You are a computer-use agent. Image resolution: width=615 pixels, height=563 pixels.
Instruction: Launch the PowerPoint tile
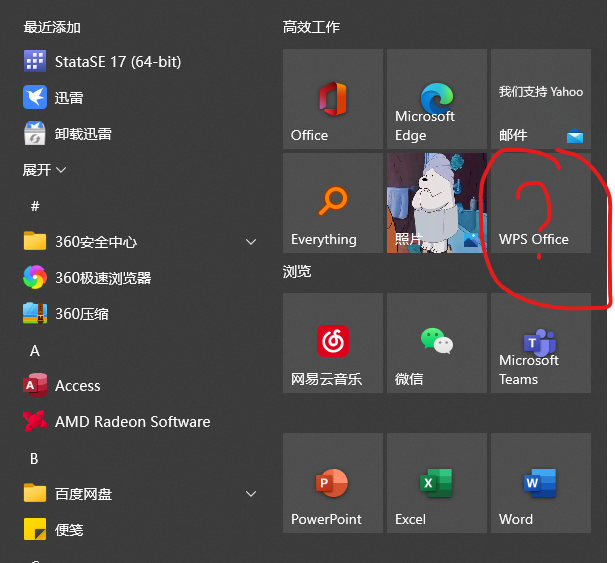(333, 483)
